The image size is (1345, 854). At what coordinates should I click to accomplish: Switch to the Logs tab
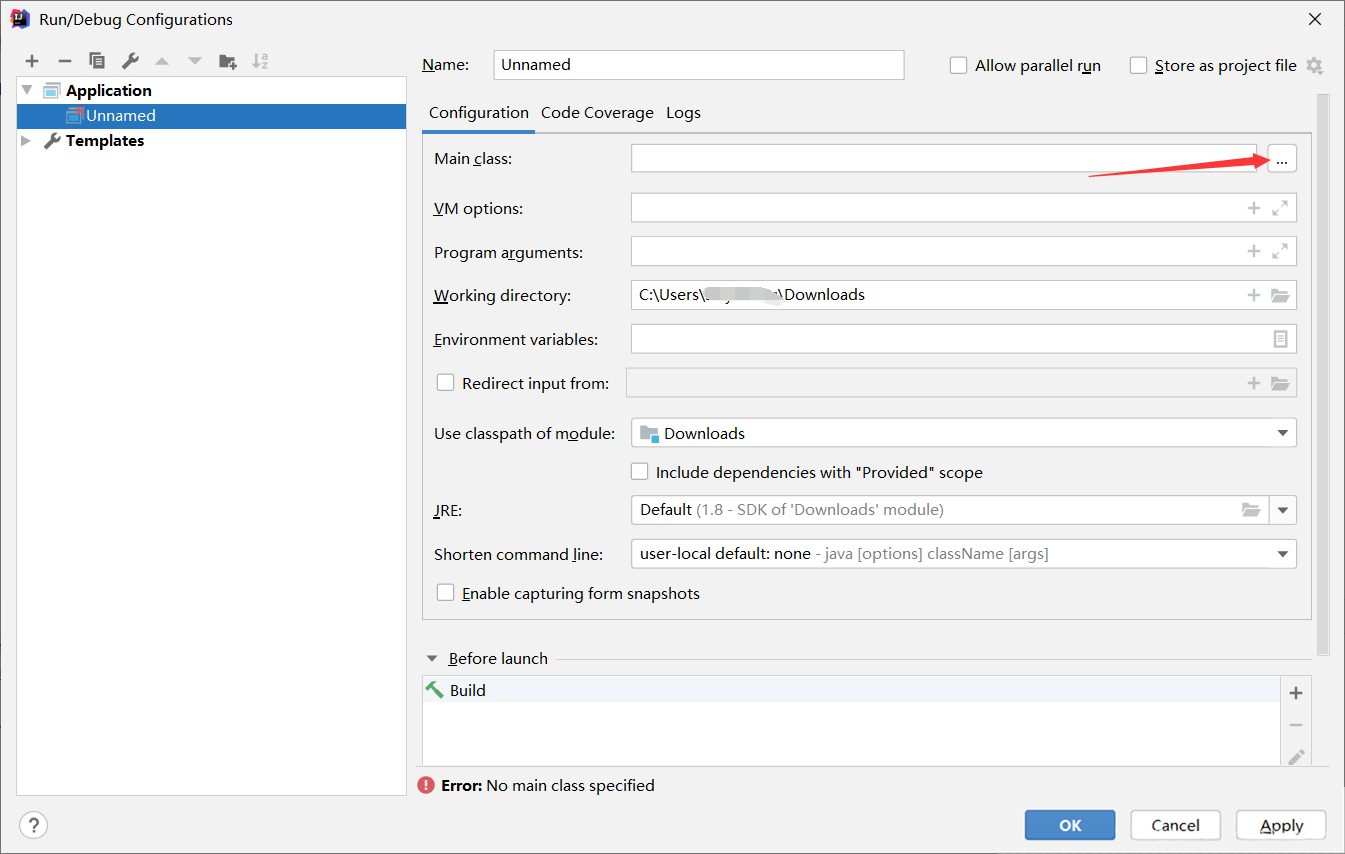683,113
